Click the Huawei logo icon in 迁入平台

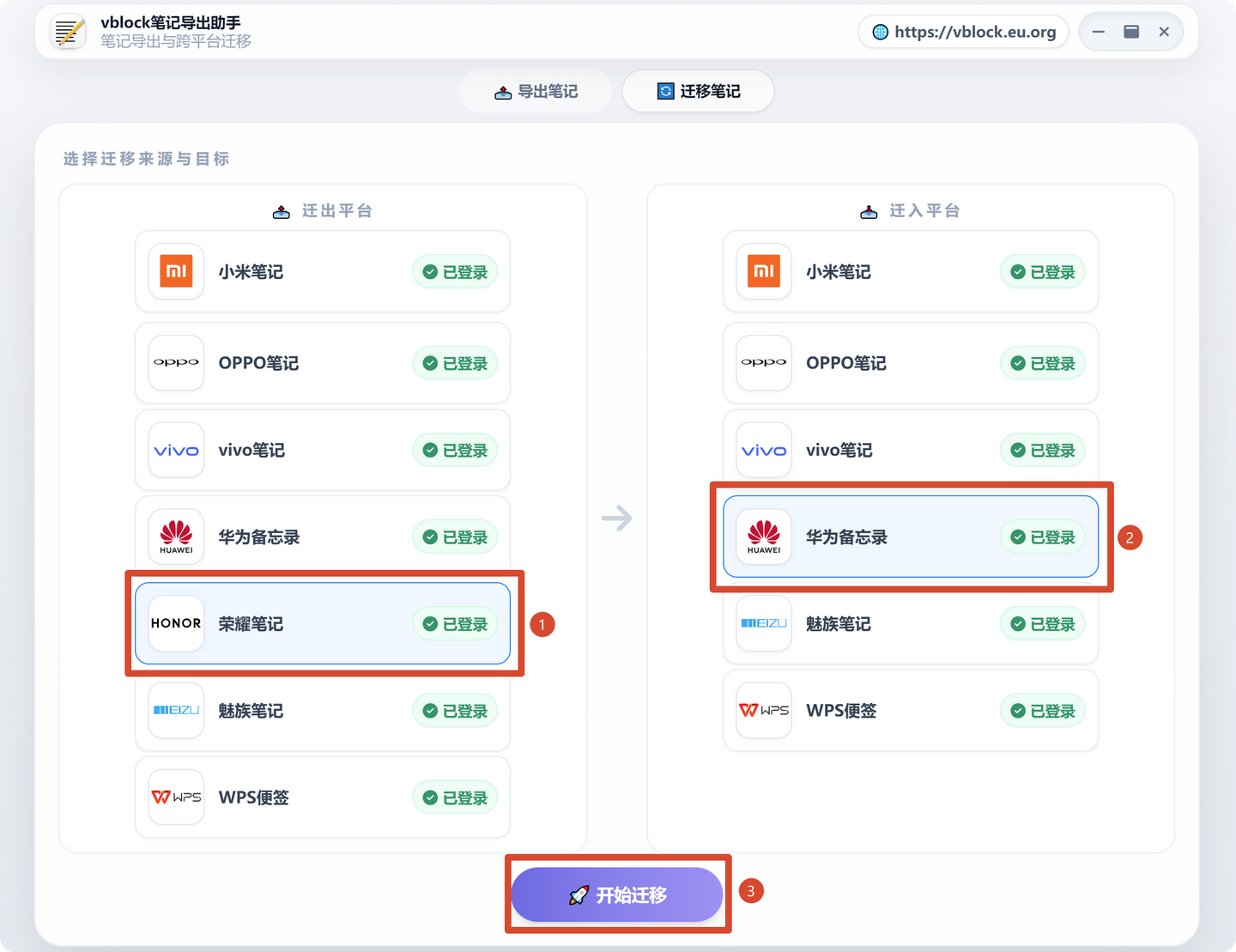tap(764, 537)
